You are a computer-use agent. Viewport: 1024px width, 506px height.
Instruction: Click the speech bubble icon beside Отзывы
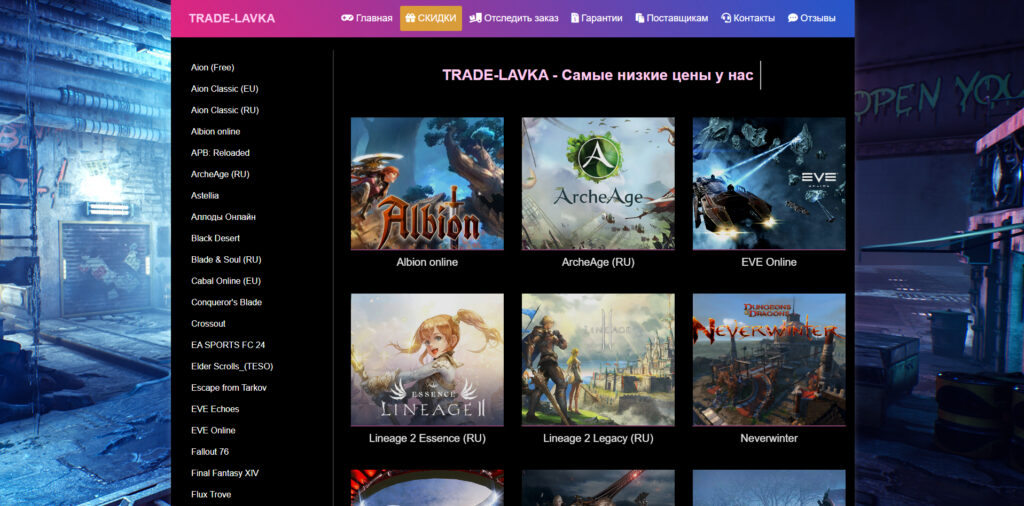click(793, 18)
